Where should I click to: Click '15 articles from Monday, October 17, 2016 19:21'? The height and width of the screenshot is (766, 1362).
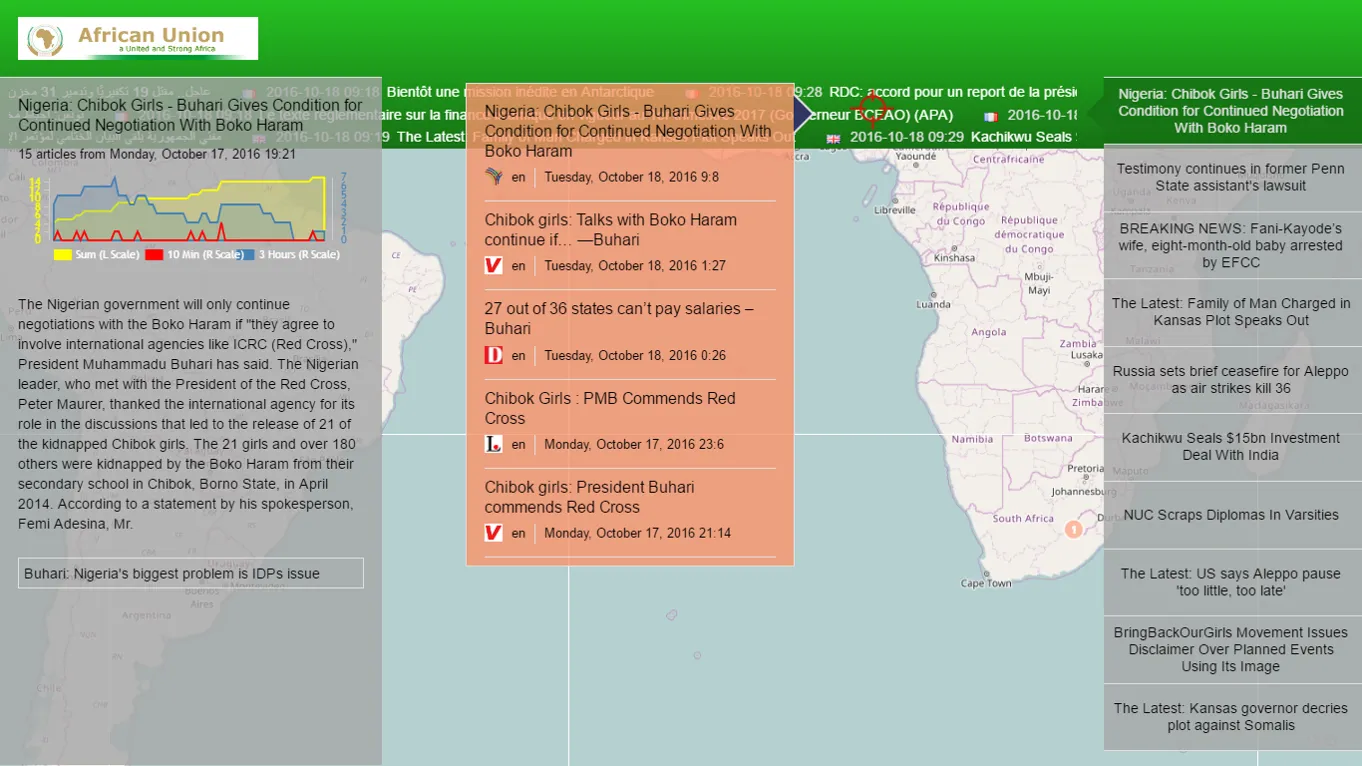point(157,154)
